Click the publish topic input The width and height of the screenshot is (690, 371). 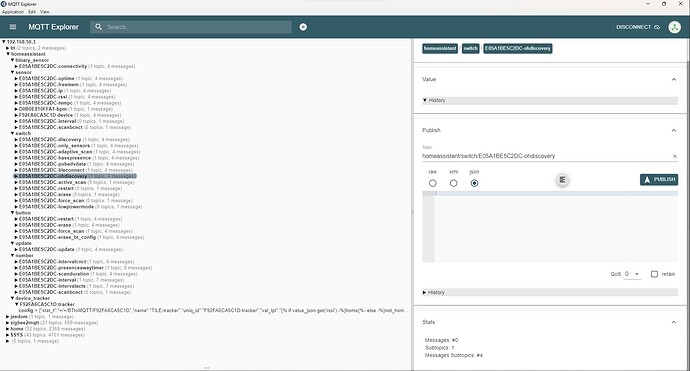click(546, 156)
